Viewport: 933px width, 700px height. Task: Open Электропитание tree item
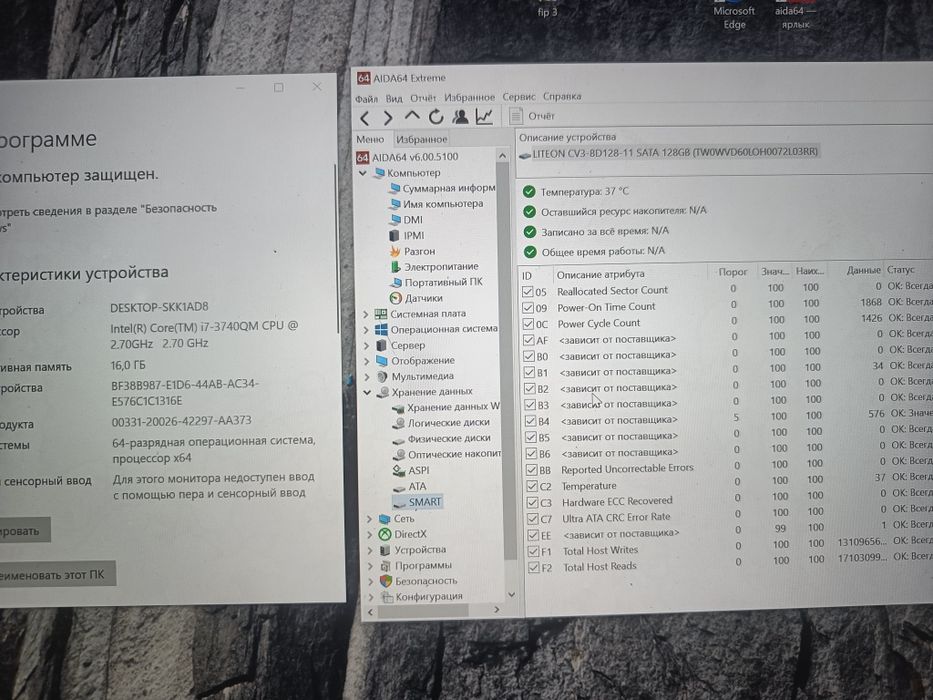click(x=434, y=267)
